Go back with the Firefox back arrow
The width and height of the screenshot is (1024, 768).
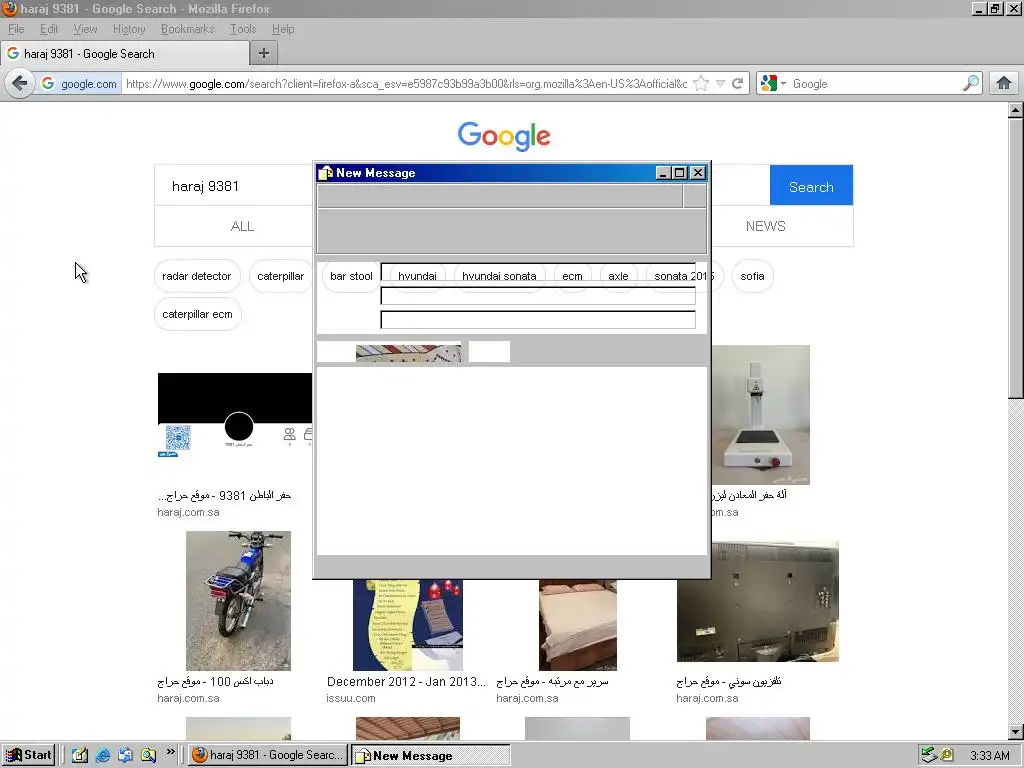[20, 84]
